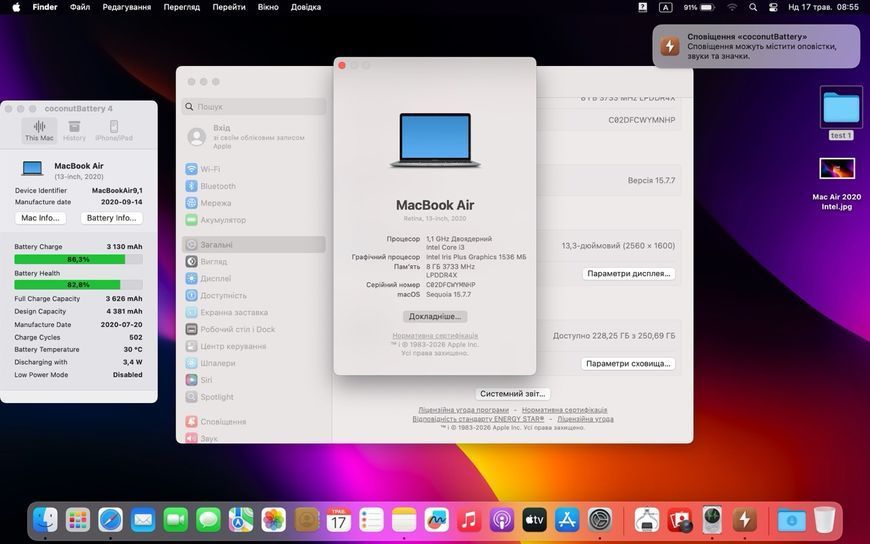The height and width of the screenshot is (544, 870).
Task: Open Bluetooth in the settings sidebar
Action: coord(254,186)
